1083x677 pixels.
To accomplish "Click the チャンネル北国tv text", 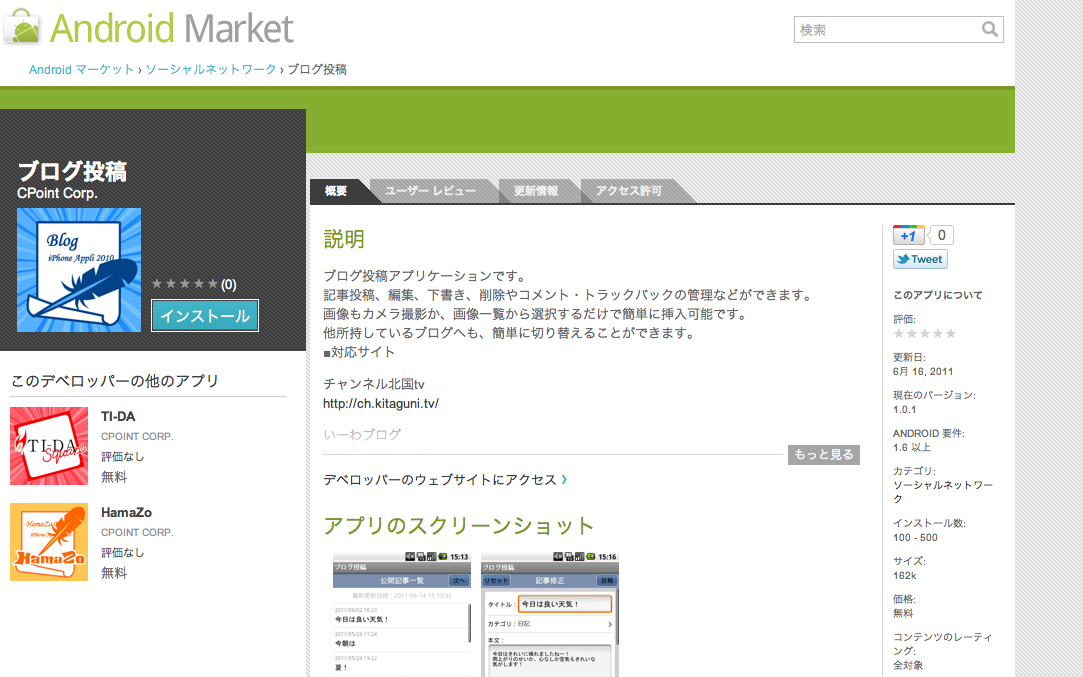I will [x=374, y=384].
